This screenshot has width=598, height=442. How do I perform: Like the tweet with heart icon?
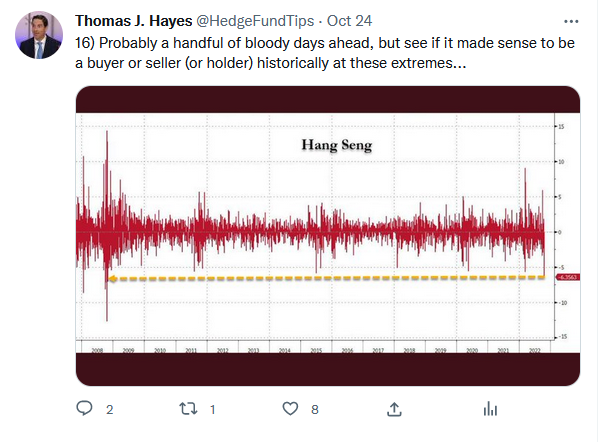point(290,408)
